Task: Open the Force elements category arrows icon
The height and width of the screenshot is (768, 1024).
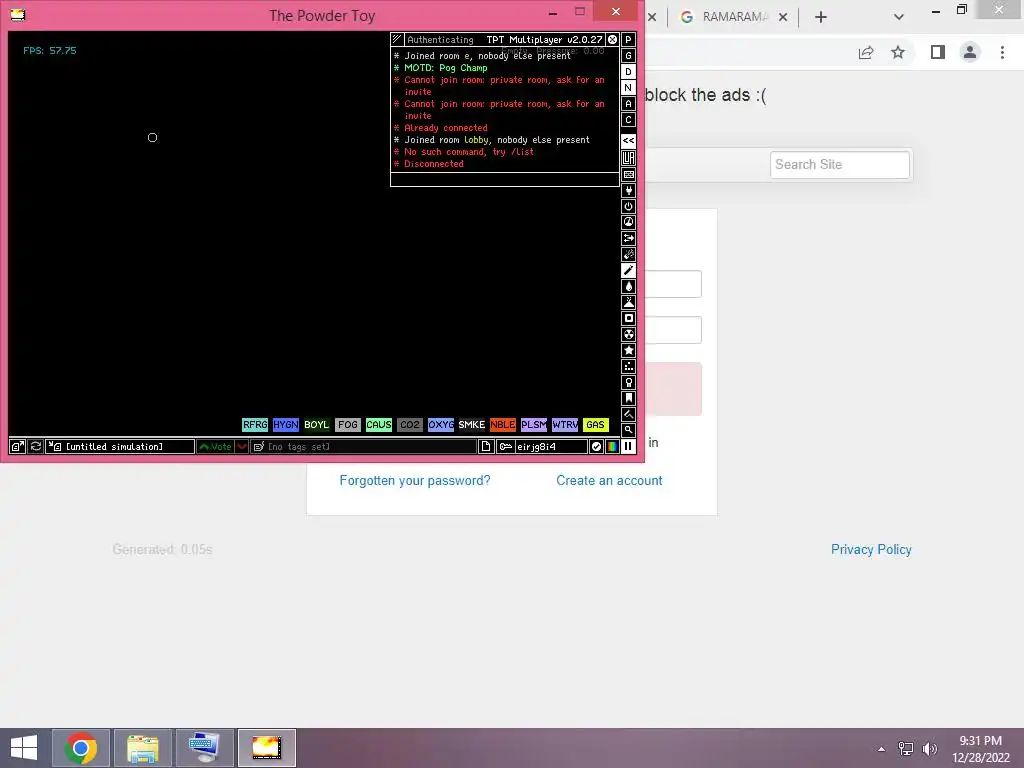Action: click(x=628, y=238)
